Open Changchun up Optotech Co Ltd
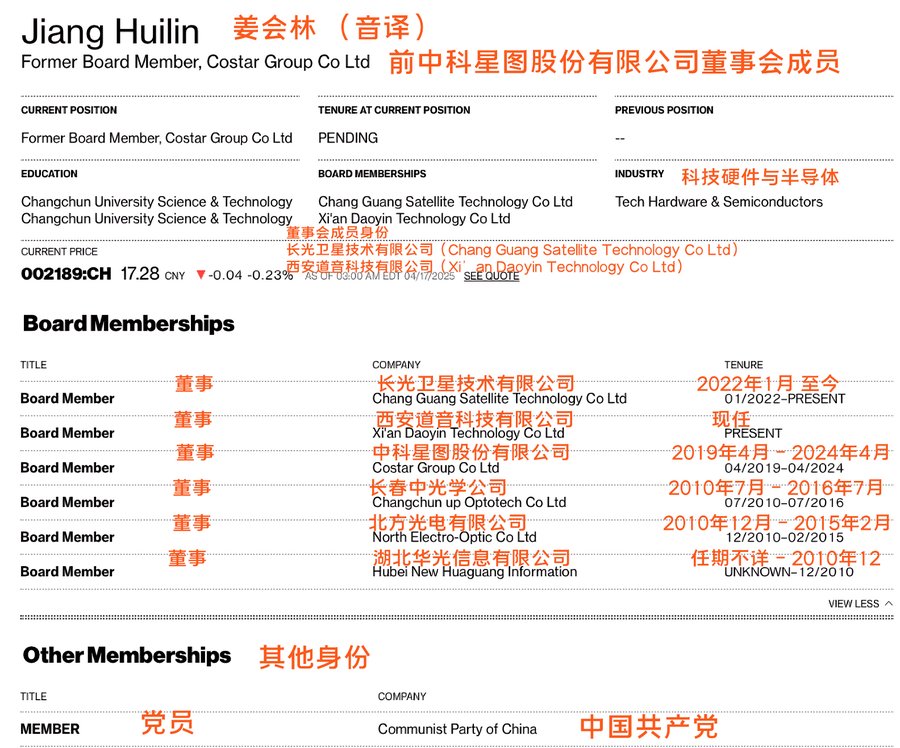The height and width of the screenshot is (748, 900). point(469,502)
